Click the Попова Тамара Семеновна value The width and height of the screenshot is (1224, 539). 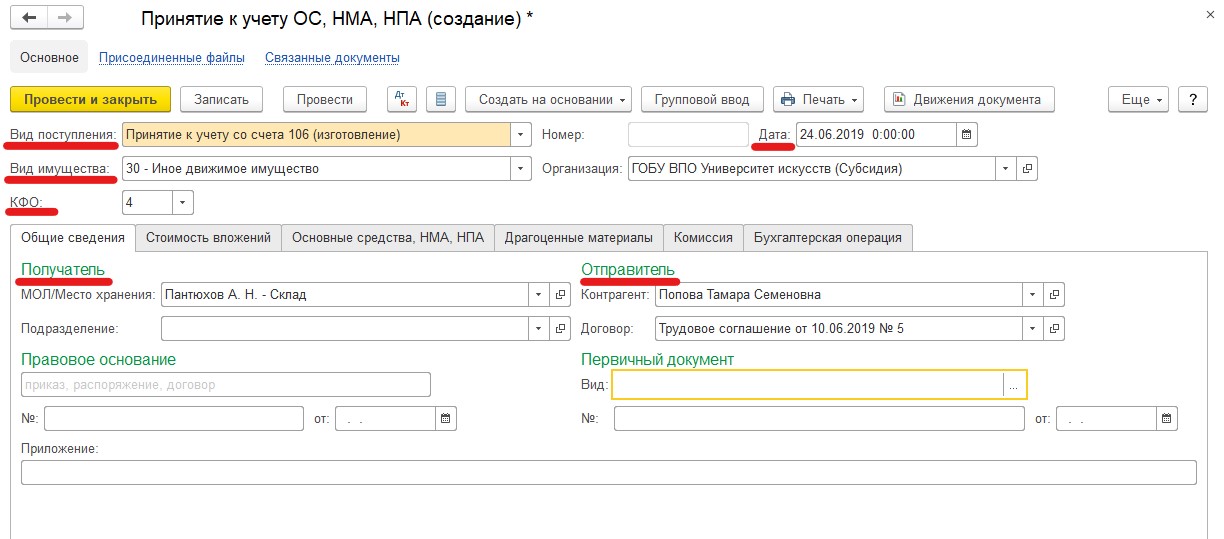pyautogui.click(x=741, y=295)
